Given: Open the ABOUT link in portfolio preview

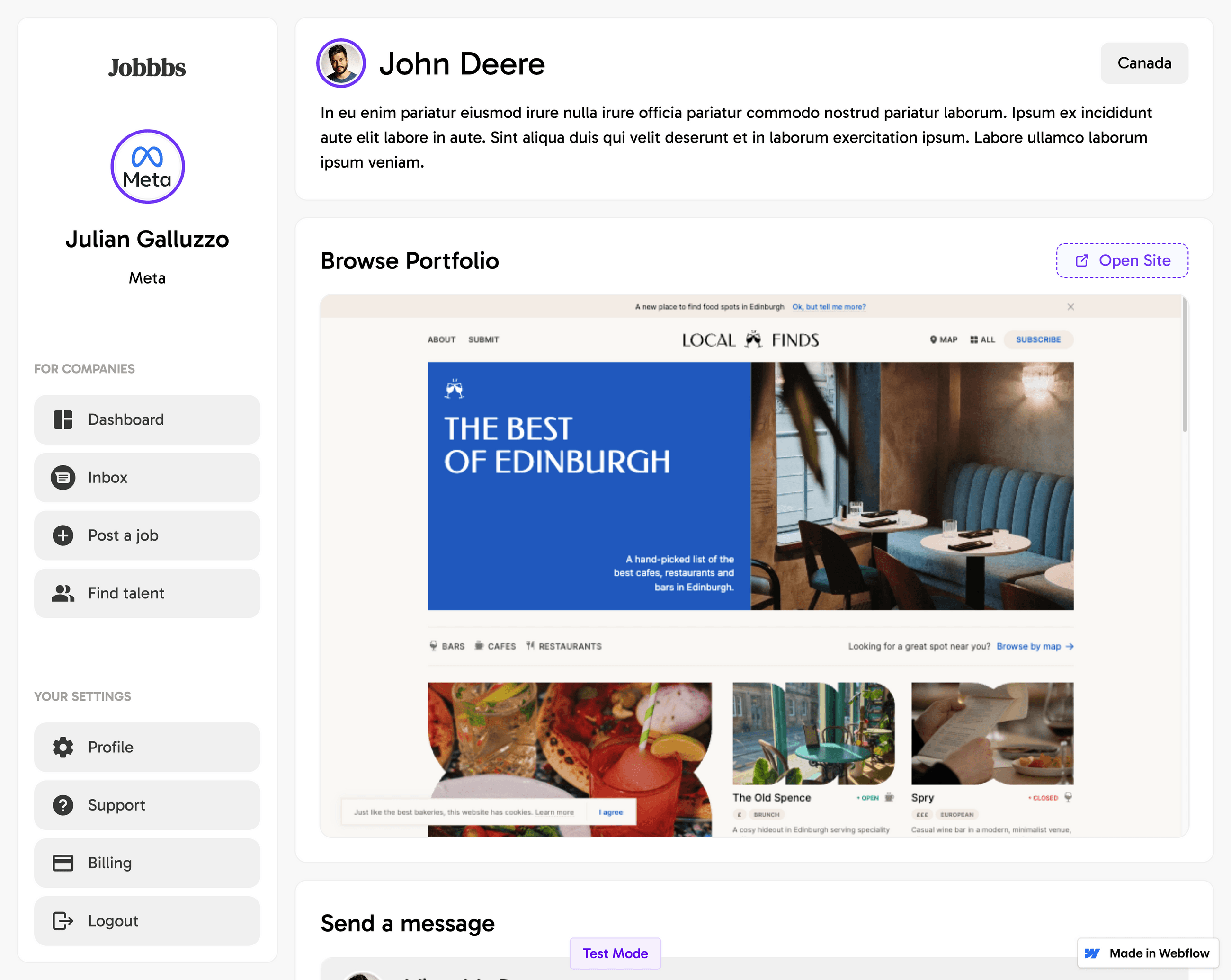Looking at the screenshot, I should click(x=441, y=339).
